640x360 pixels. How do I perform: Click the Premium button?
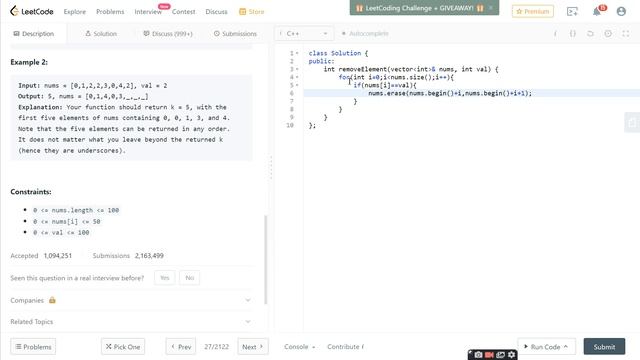[533, 11]
